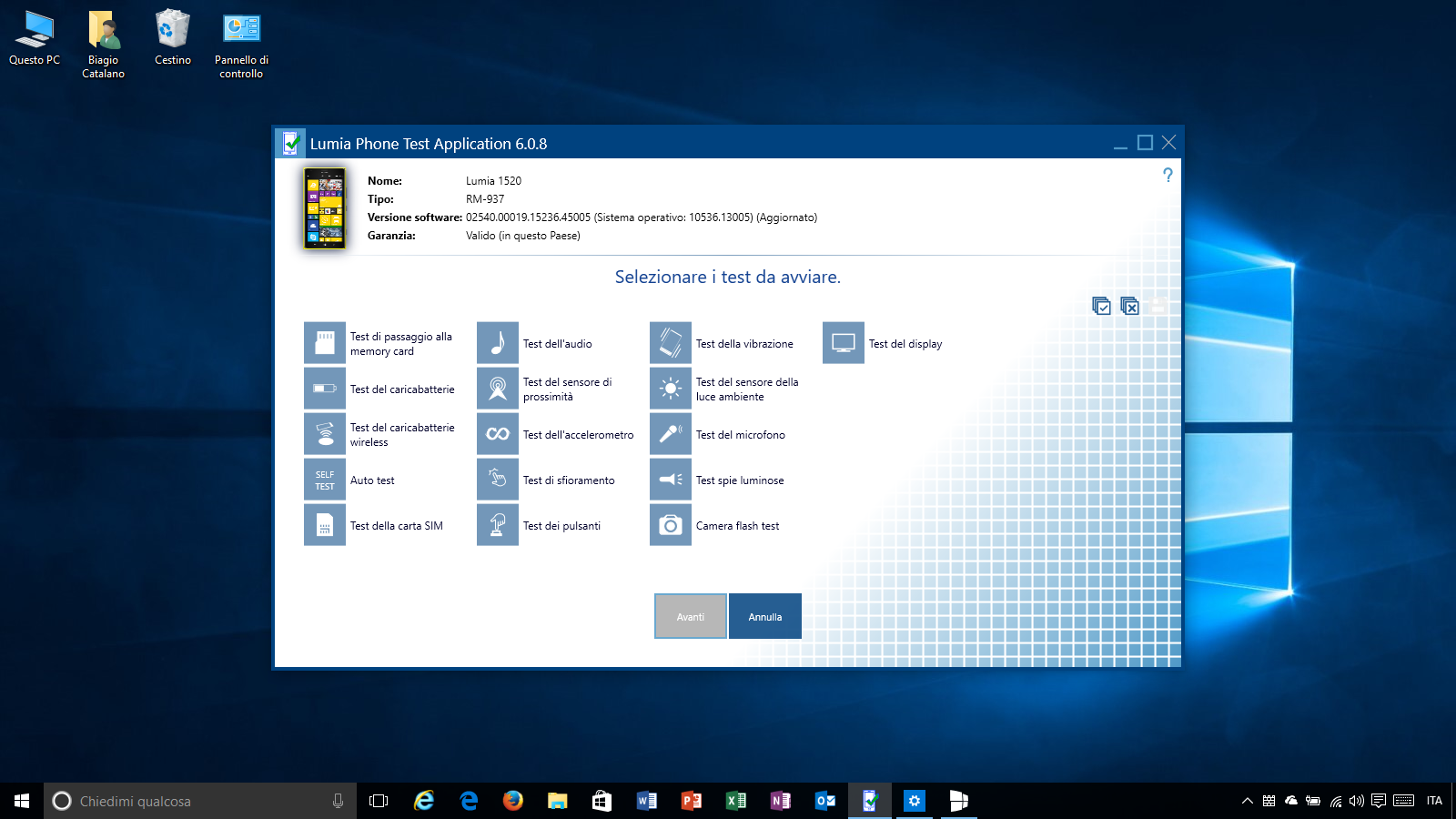Select the memory card switching test icon
The width and height of the screenshot is (1456, 819).
point(325,343)
